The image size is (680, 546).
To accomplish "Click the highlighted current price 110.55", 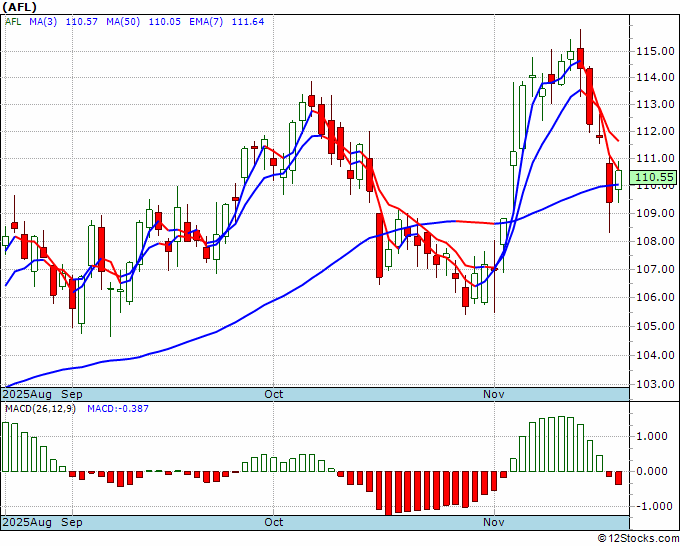I will [655, 177].
